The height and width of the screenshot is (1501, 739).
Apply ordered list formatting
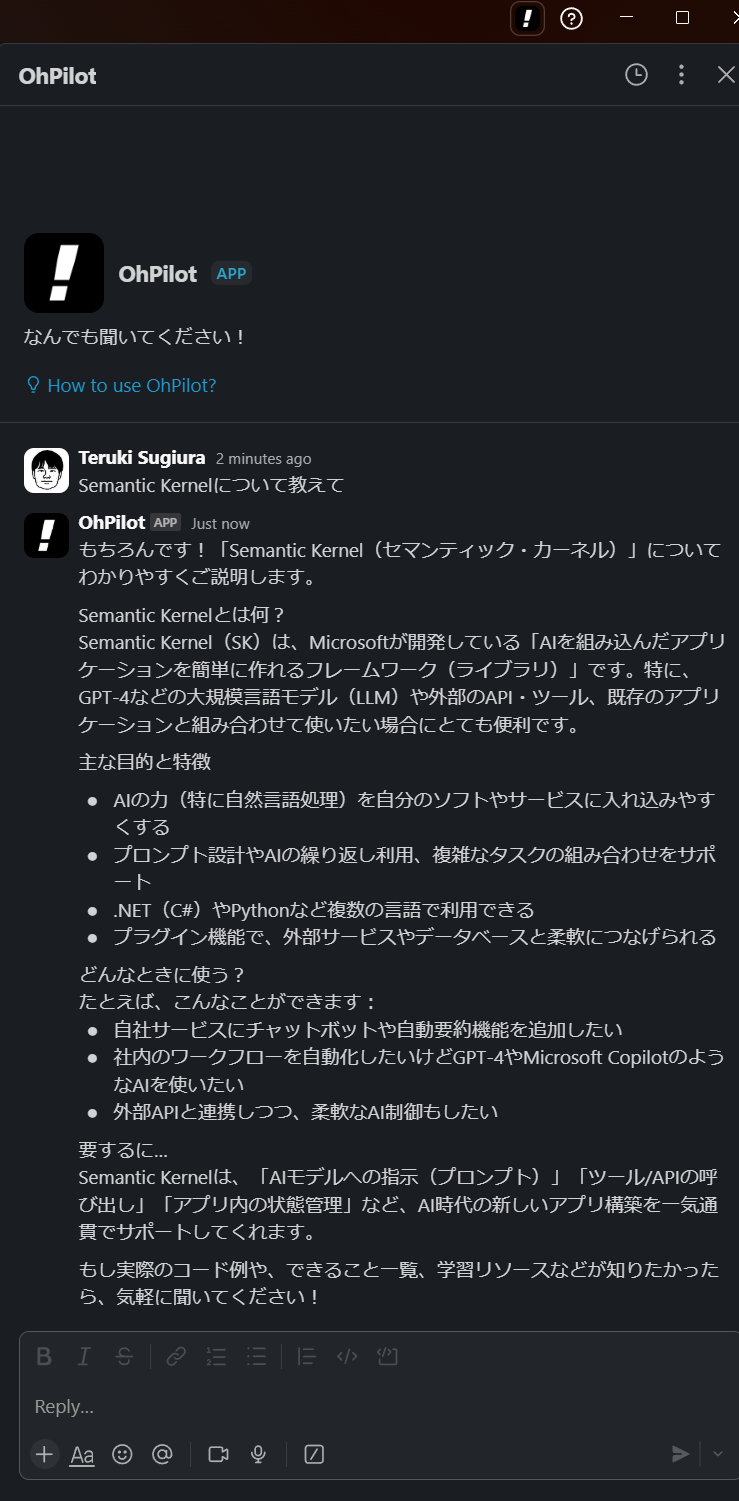click(x=216, y=1356)
